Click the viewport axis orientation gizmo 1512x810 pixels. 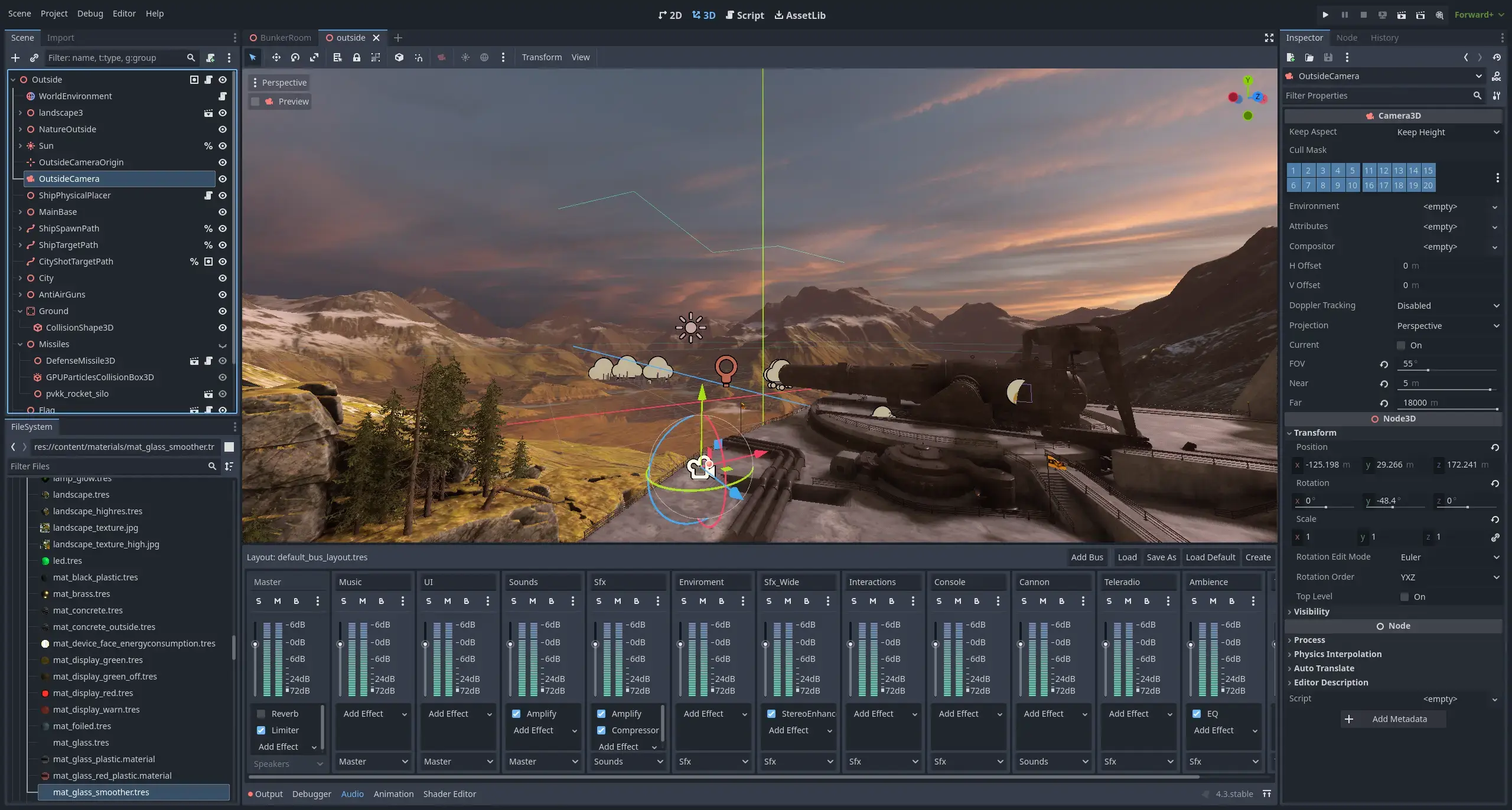pos(1247,98)
